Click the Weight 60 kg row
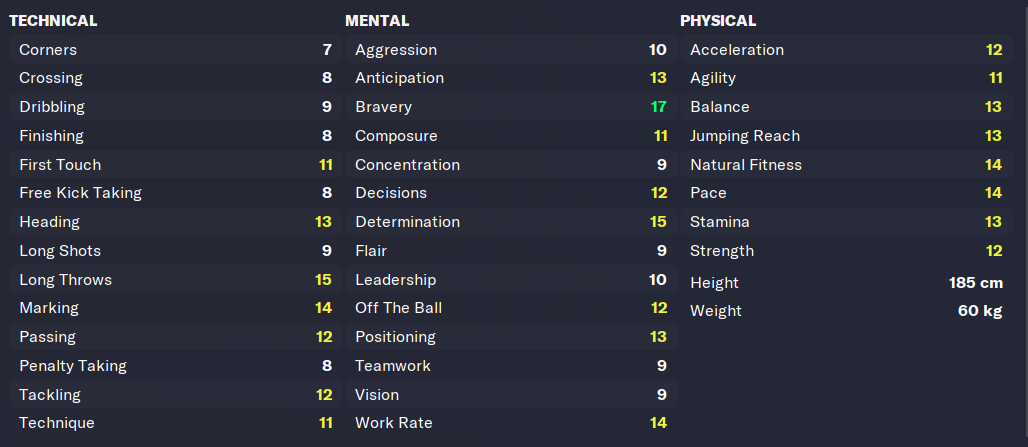Screen dimensions: 1028x447 click(x=845, y=311)
